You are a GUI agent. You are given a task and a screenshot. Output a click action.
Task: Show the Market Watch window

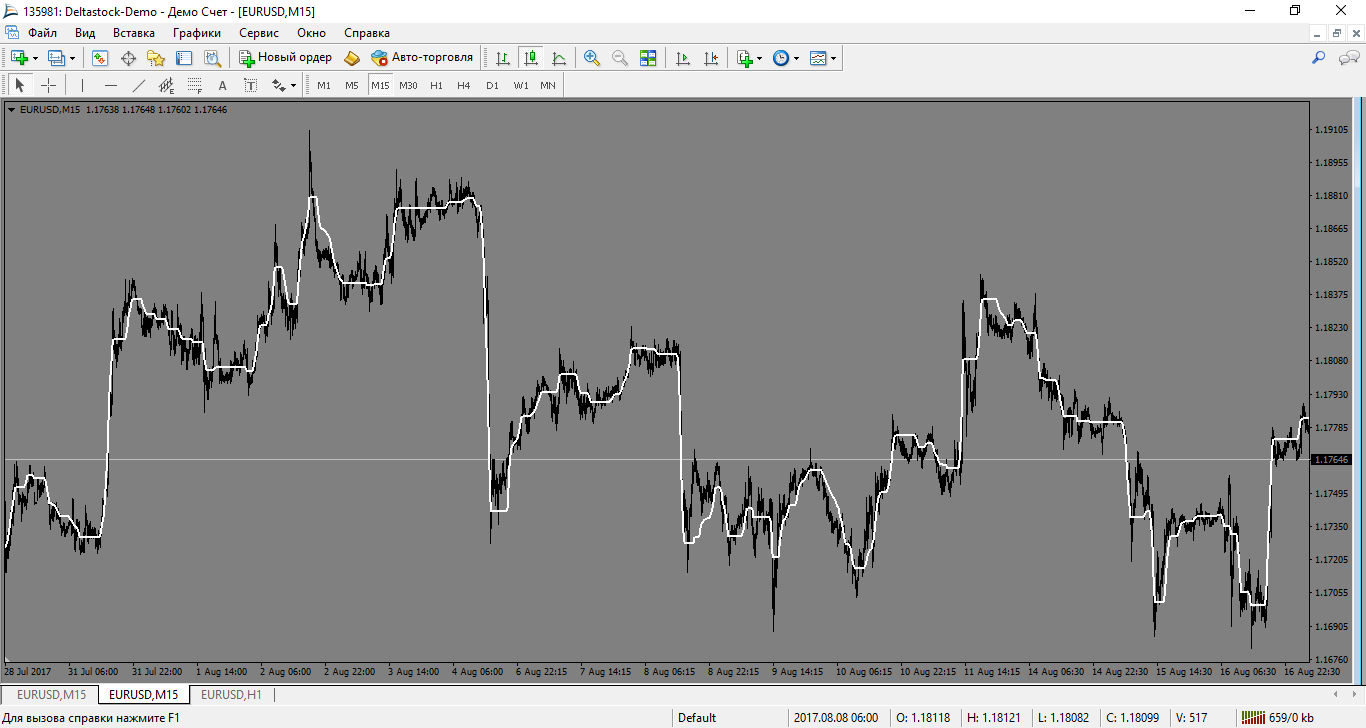coord(100,58)
